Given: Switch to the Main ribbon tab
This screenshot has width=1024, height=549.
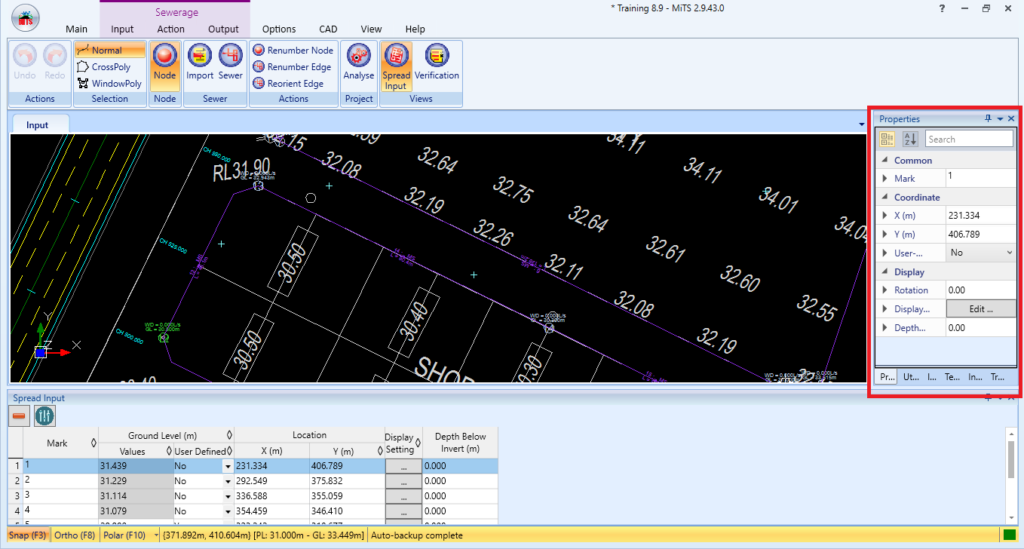Looking at the screenshot, I should (76, 29).
